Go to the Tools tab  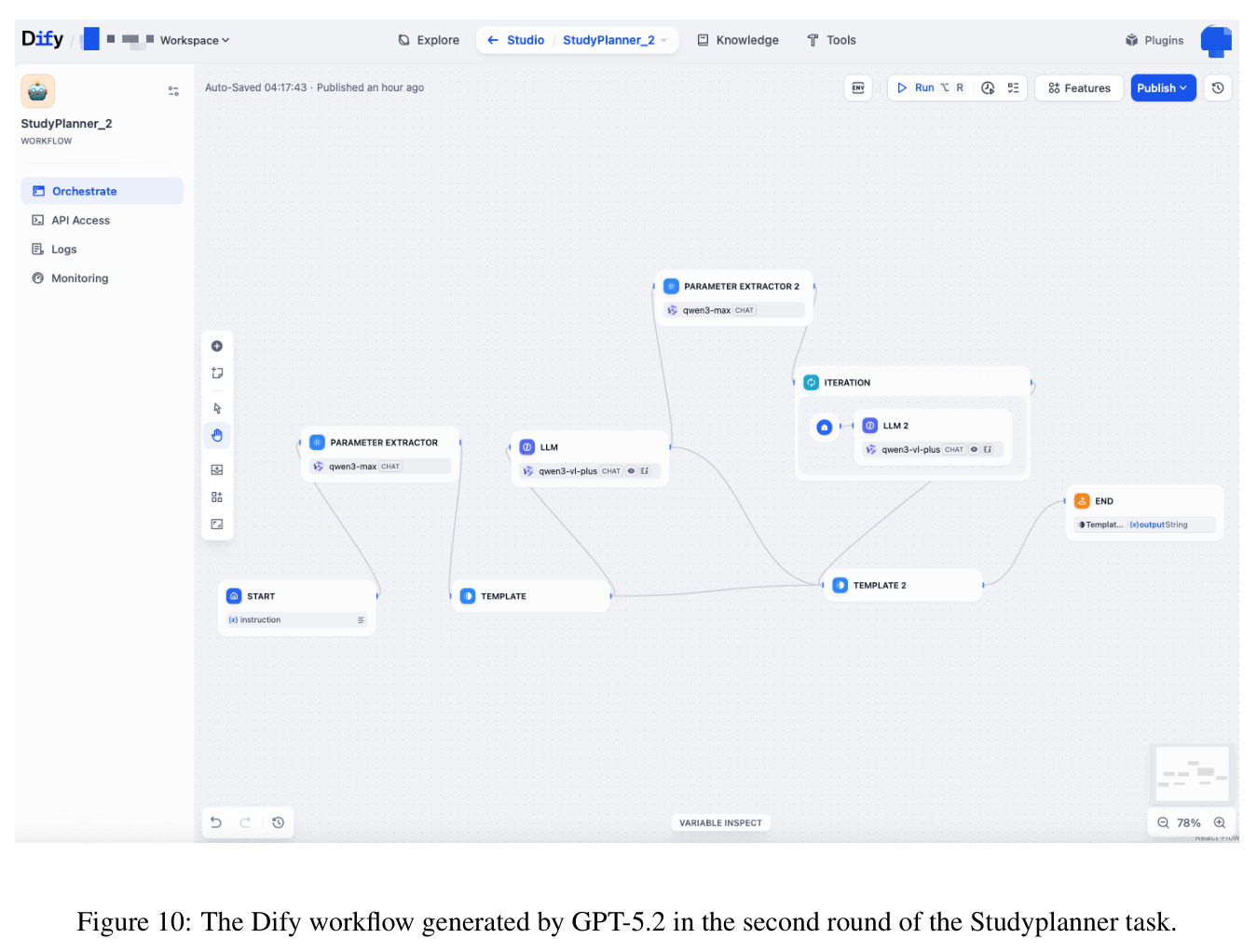tap(831, 40)
